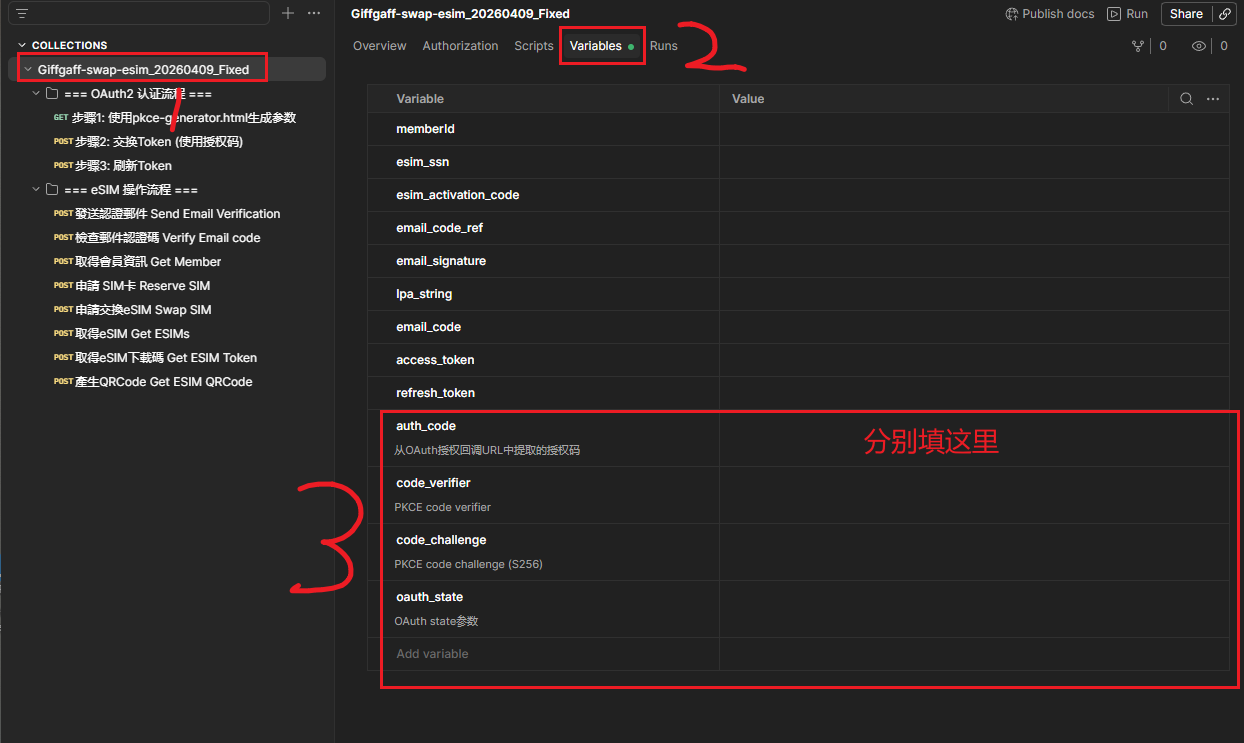Click value cell for refresh_token
This screenshot has width=1244, height=743.
[x=974, y=393]
